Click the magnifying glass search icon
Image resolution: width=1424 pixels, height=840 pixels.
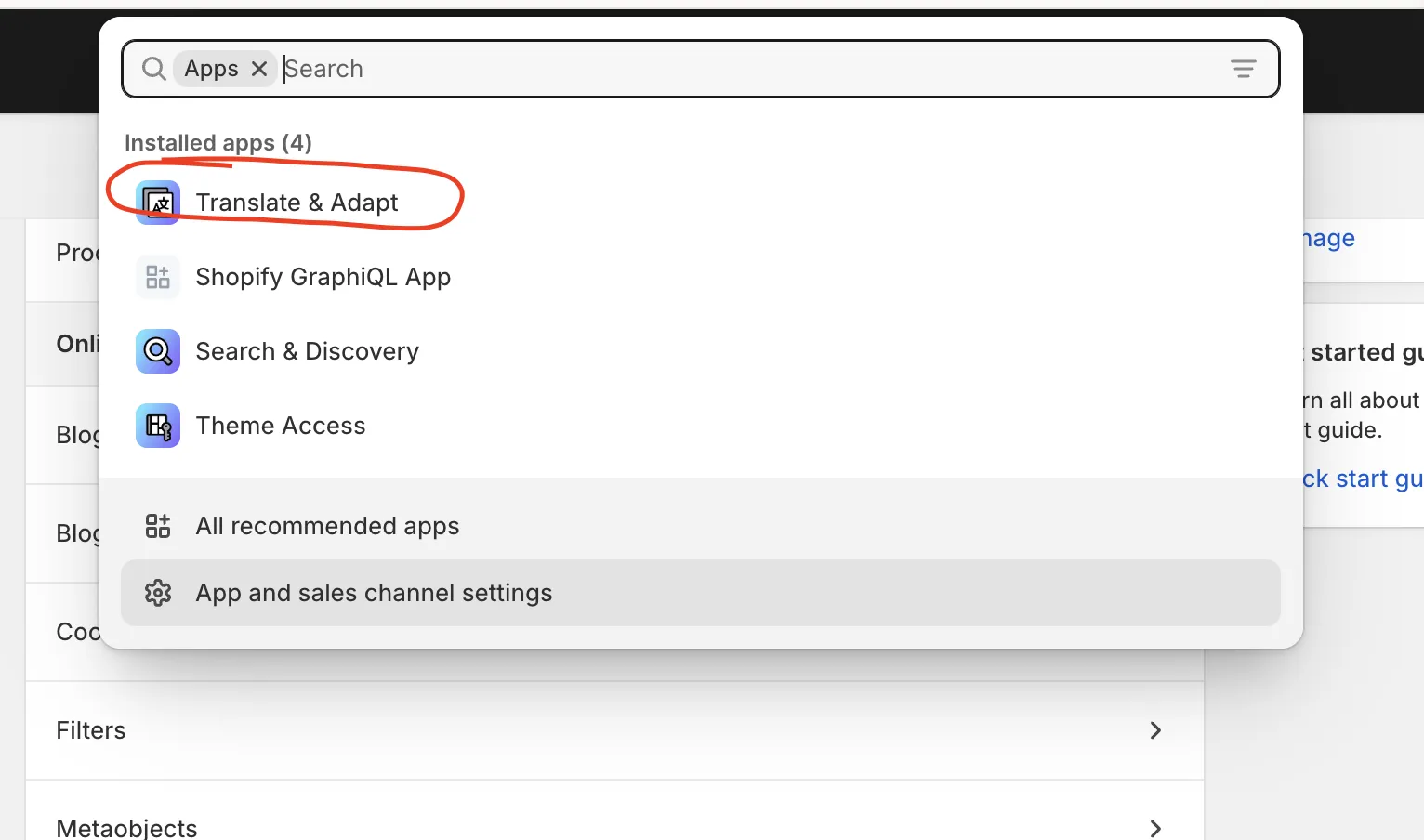point(153,68)
